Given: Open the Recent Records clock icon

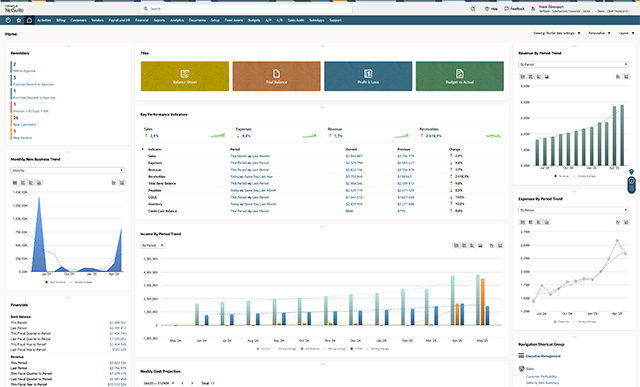Looking at the screenshot, I should click(x=8, y=20).
